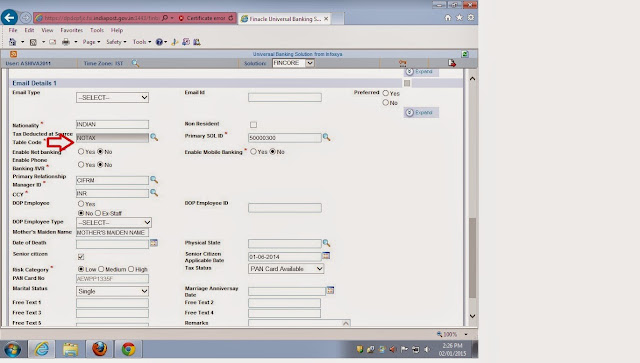The width and height of the screenshot is (640, 363).
Task: Open the File menu
Action: 13,30
